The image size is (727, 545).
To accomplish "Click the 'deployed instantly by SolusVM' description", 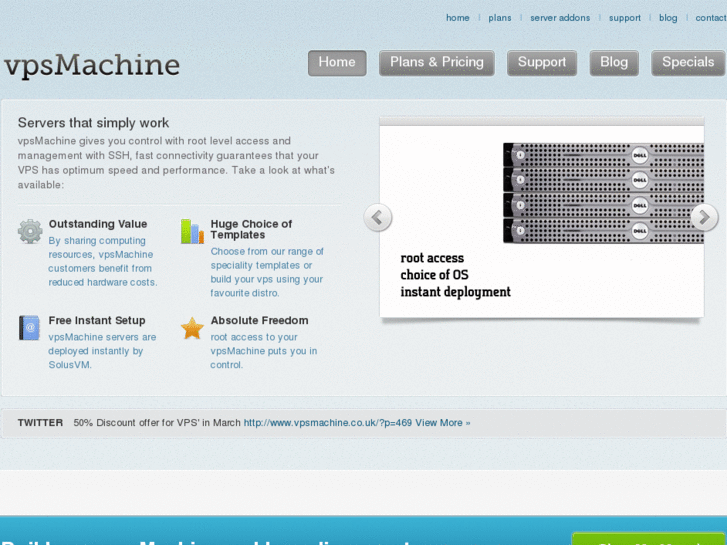I will [x=102, y=351].
